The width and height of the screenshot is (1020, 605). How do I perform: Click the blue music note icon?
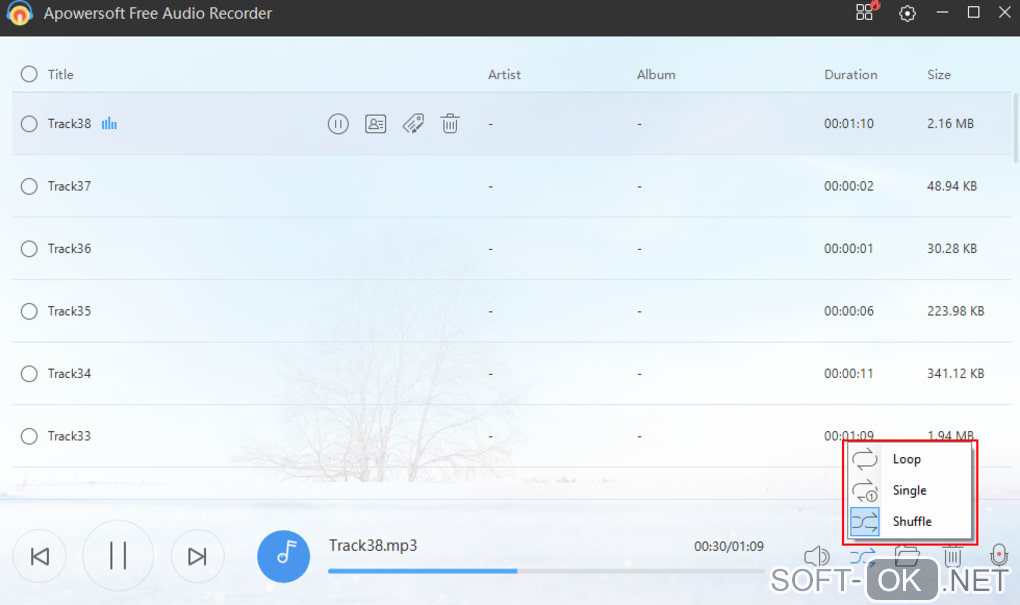pos(283,556)
